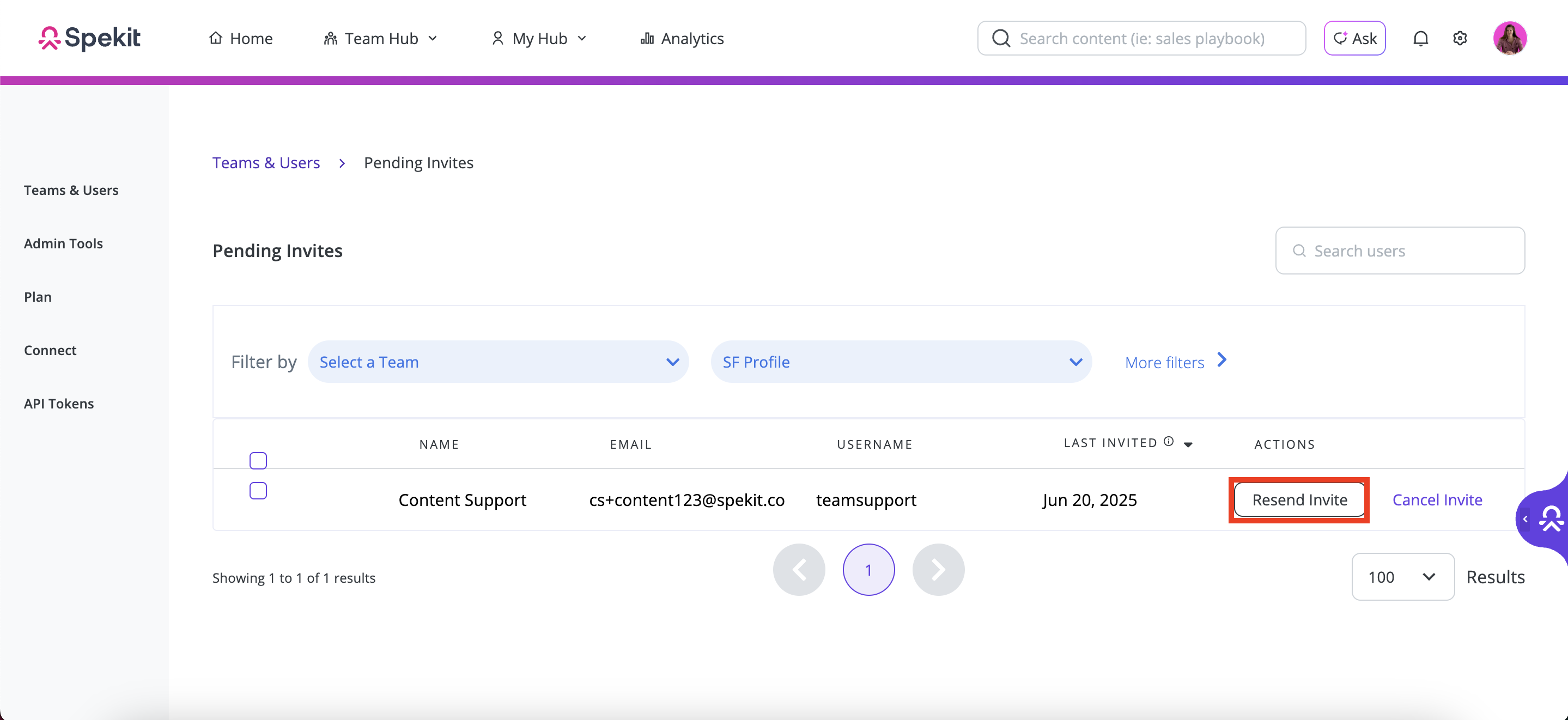Change results per page dropdown
This screenshot has width=1568, height=720.
point(1402,576)
